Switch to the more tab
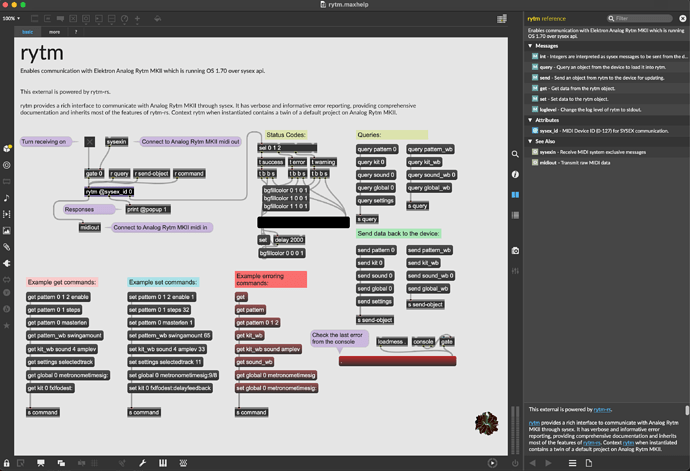 click(x=54, y=32)
